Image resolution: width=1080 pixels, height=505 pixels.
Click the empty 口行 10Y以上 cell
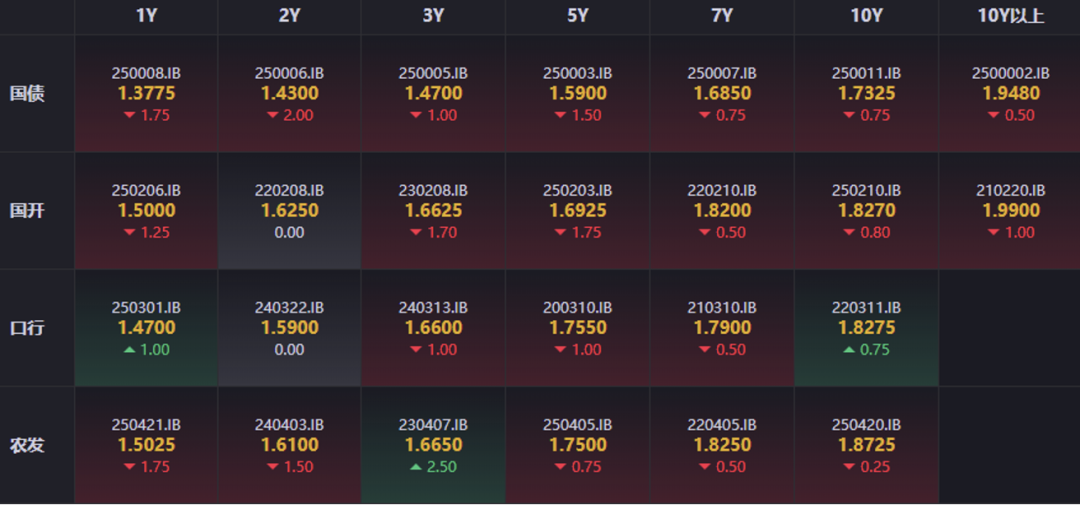tap(1009, 328)
